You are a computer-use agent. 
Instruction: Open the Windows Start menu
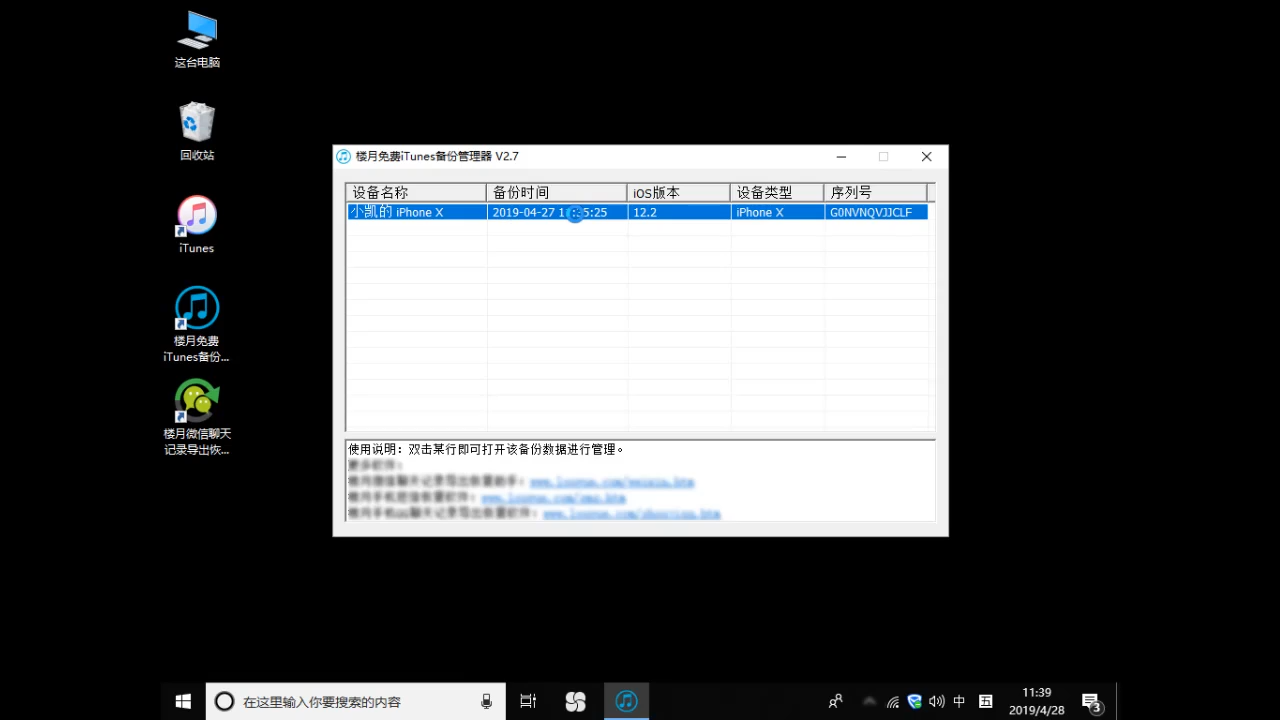tap(183, 701)
